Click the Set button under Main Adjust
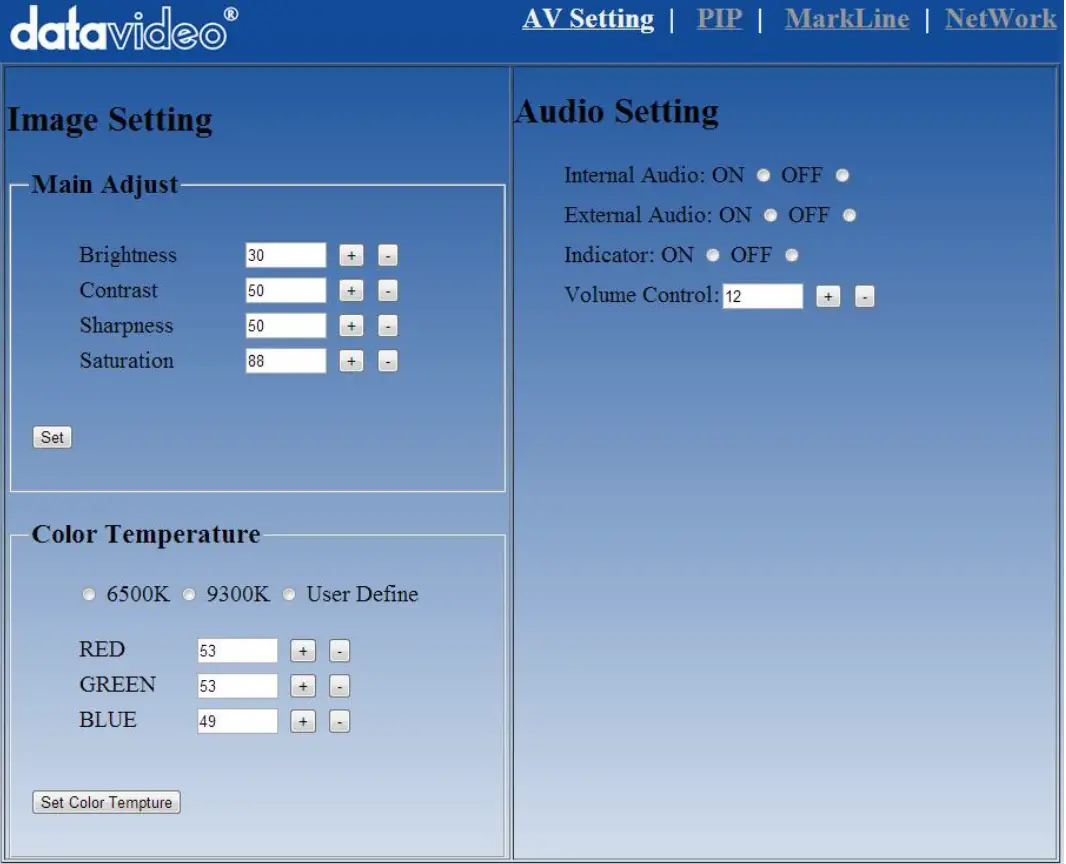Image resolution: width=1066 pixels, height=864 pixels. coord(52,438)
